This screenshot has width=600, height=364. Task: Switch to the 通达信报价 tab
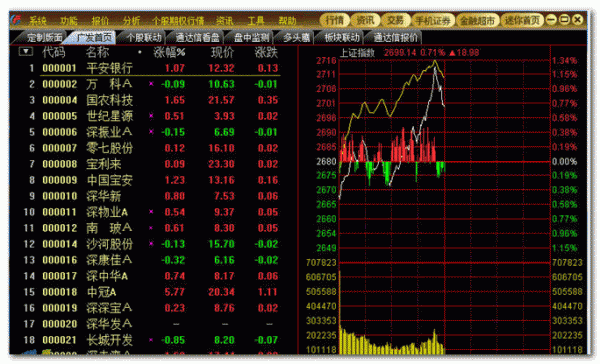[x=395, y=38]
